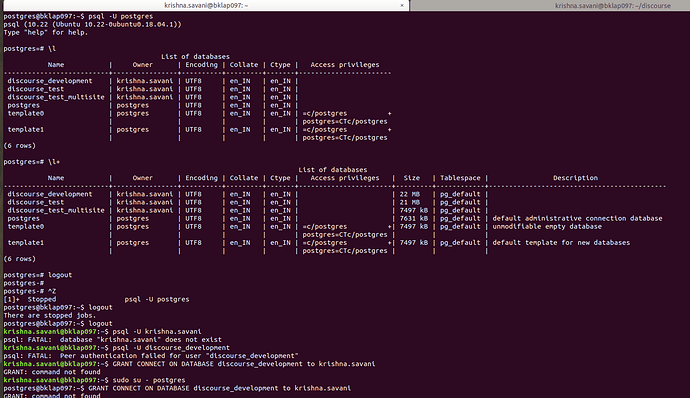690x398 pixels.
Task: Click the '7631 kB' size cell
Action: click(x=414, y=218)
